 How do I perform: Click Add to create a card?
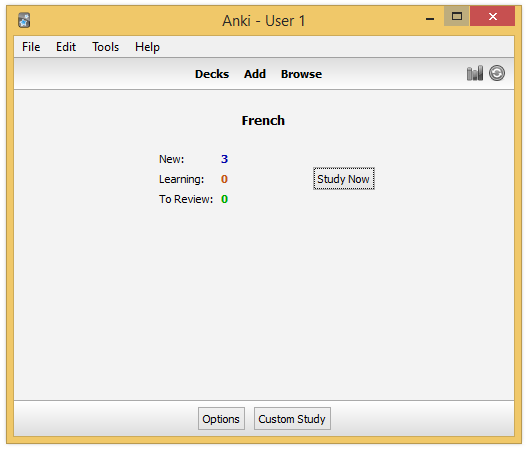(255, 74)
